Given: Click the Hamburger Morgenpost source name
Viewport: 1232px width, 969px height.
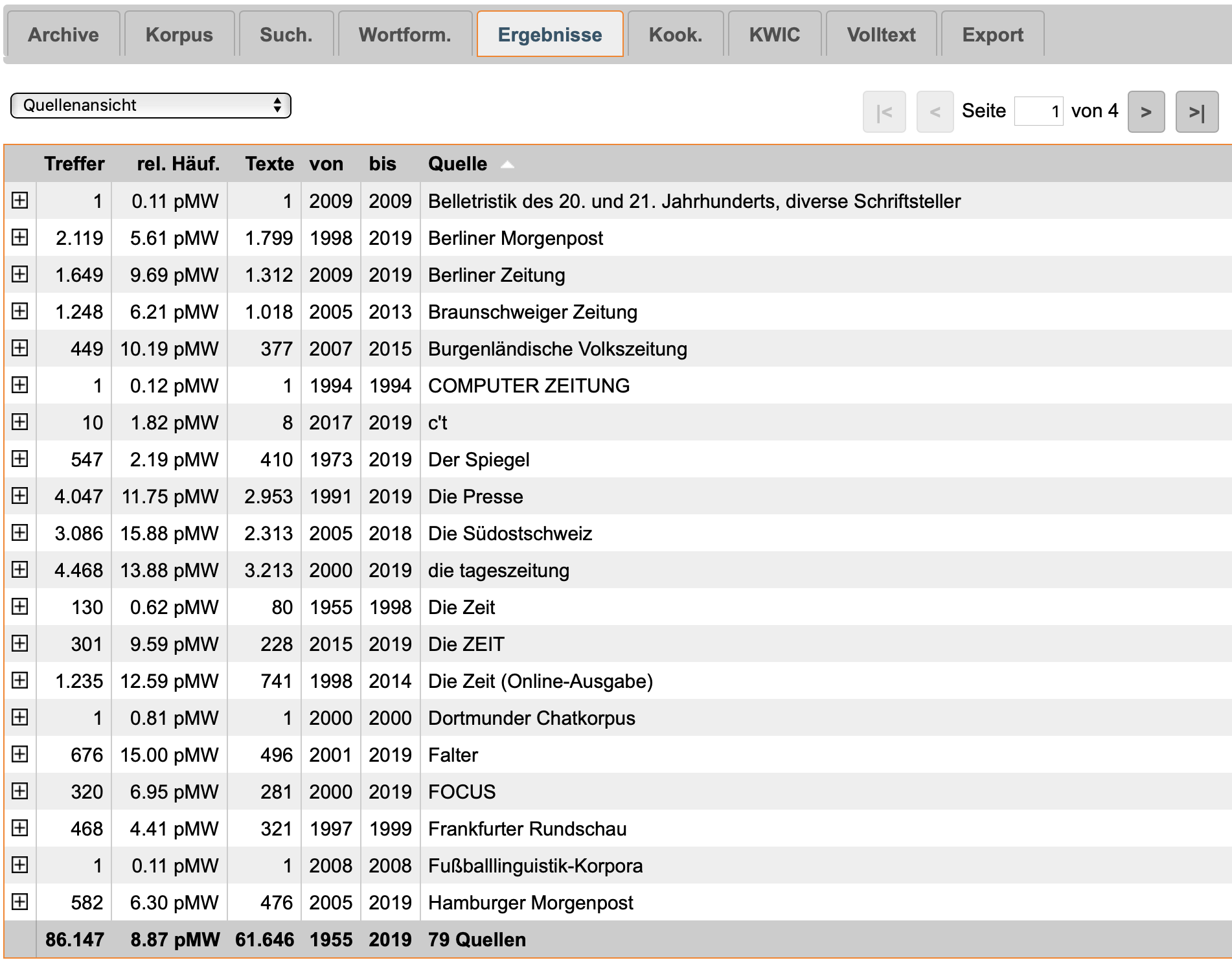Looking at the screenshot, I should (x=530, y=903).
